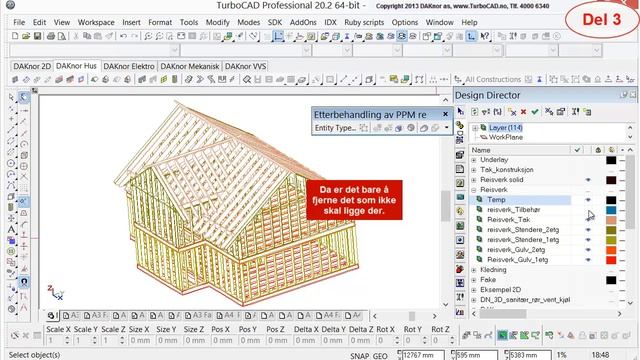Open the File menu
640x360 pixels.
(19, 22)
